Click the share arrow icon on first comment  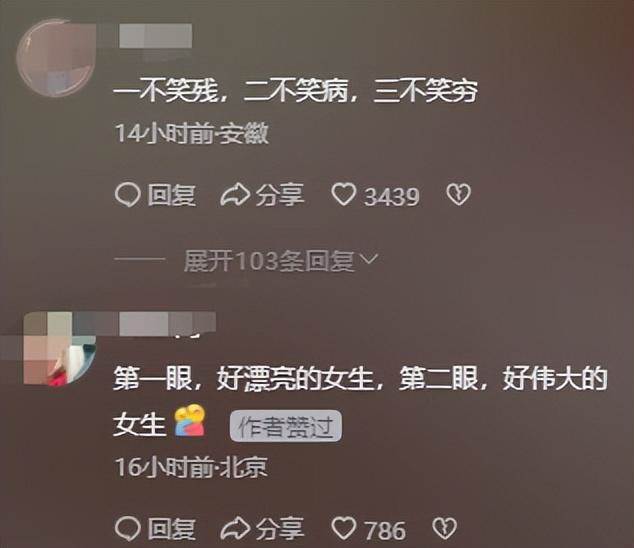tap(235, 195)
